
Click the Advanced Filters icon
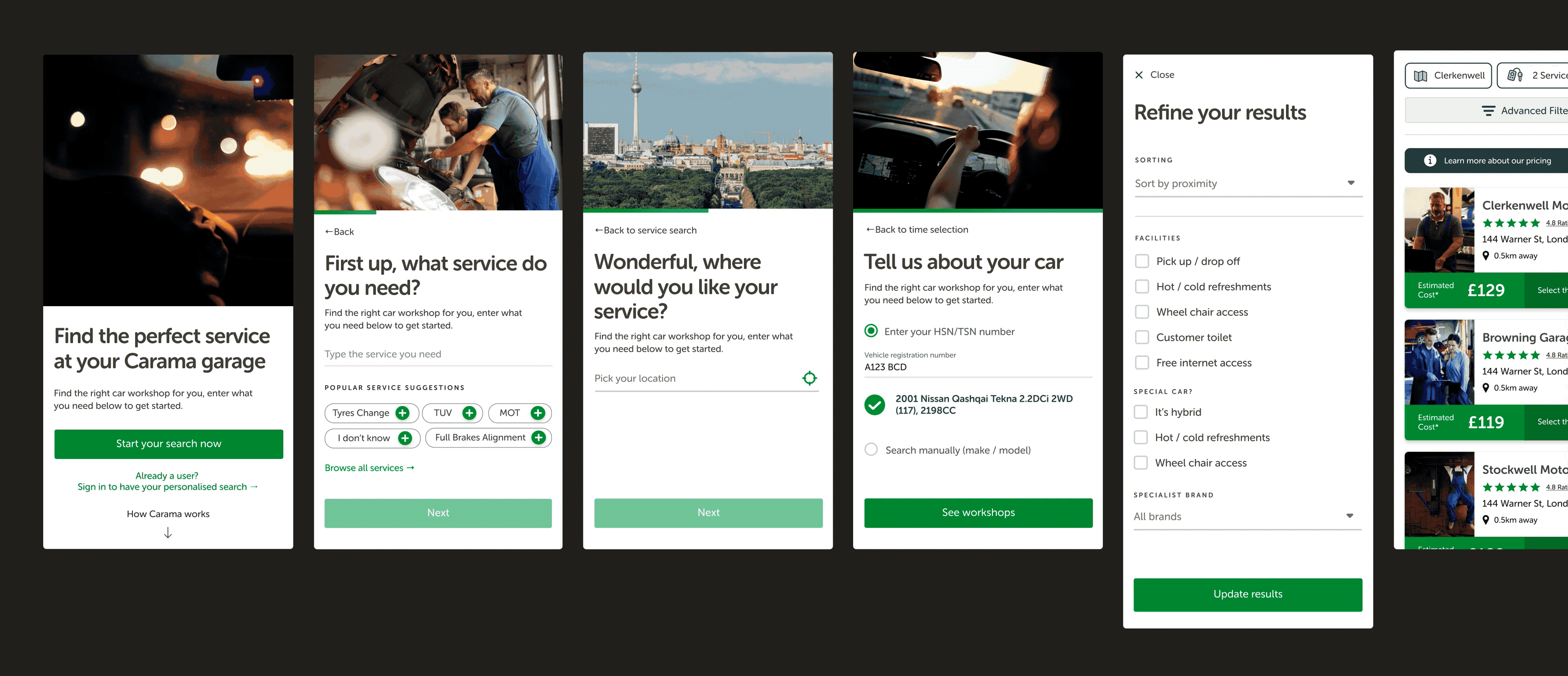coord(1487,111)
